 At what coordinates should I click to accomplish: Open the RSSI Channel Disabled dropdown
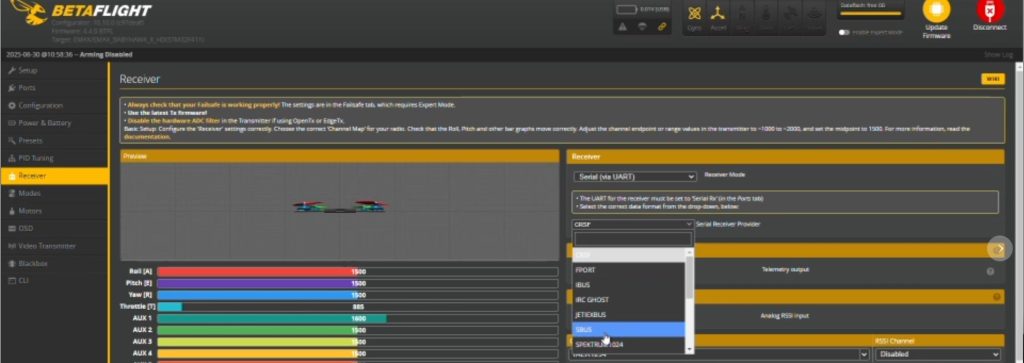tap(938, 355)
